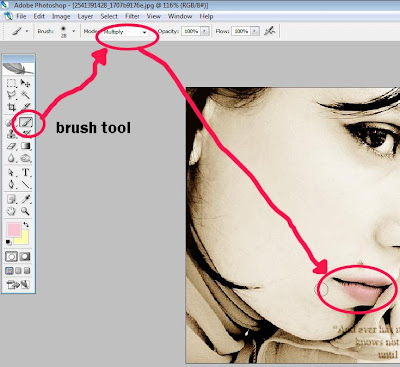Select the Rectangular Marquee tool
Screen dimensions: 400x367
point(12,83)
